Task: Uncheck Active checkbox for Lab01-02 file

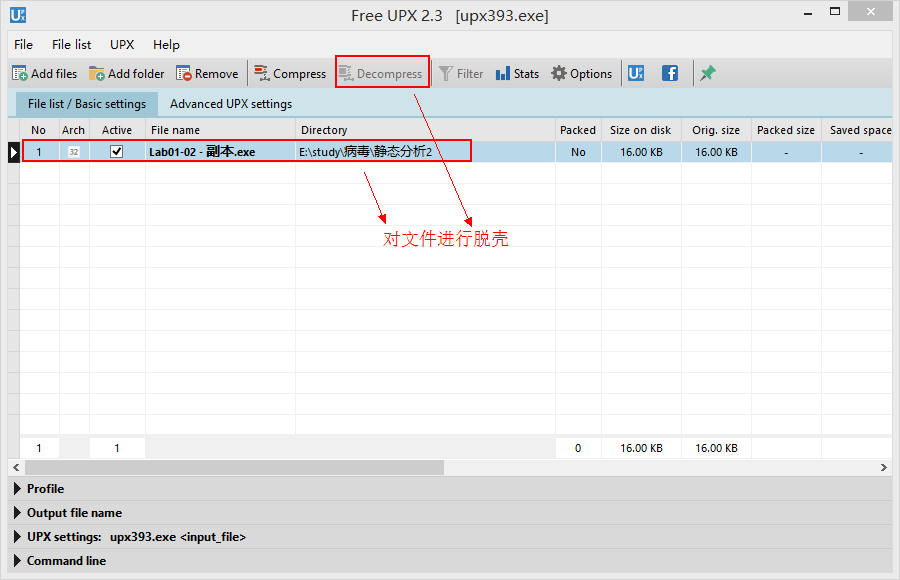Action: point(117,152)
